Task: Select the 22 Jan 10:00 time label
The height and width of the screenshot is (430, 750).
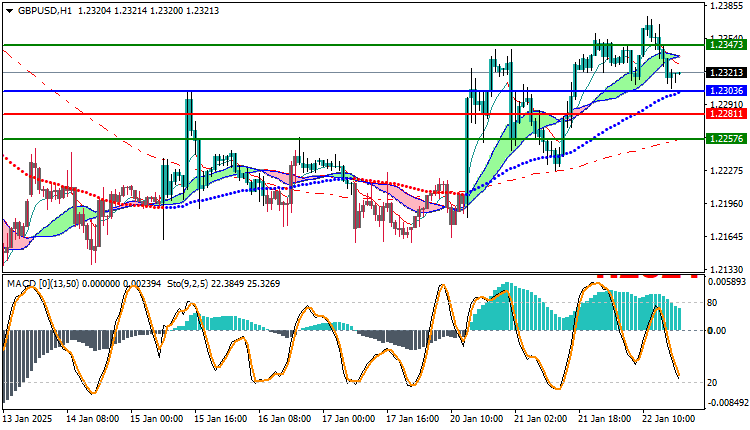Action: pyautogui.click(x=669, y=419)
